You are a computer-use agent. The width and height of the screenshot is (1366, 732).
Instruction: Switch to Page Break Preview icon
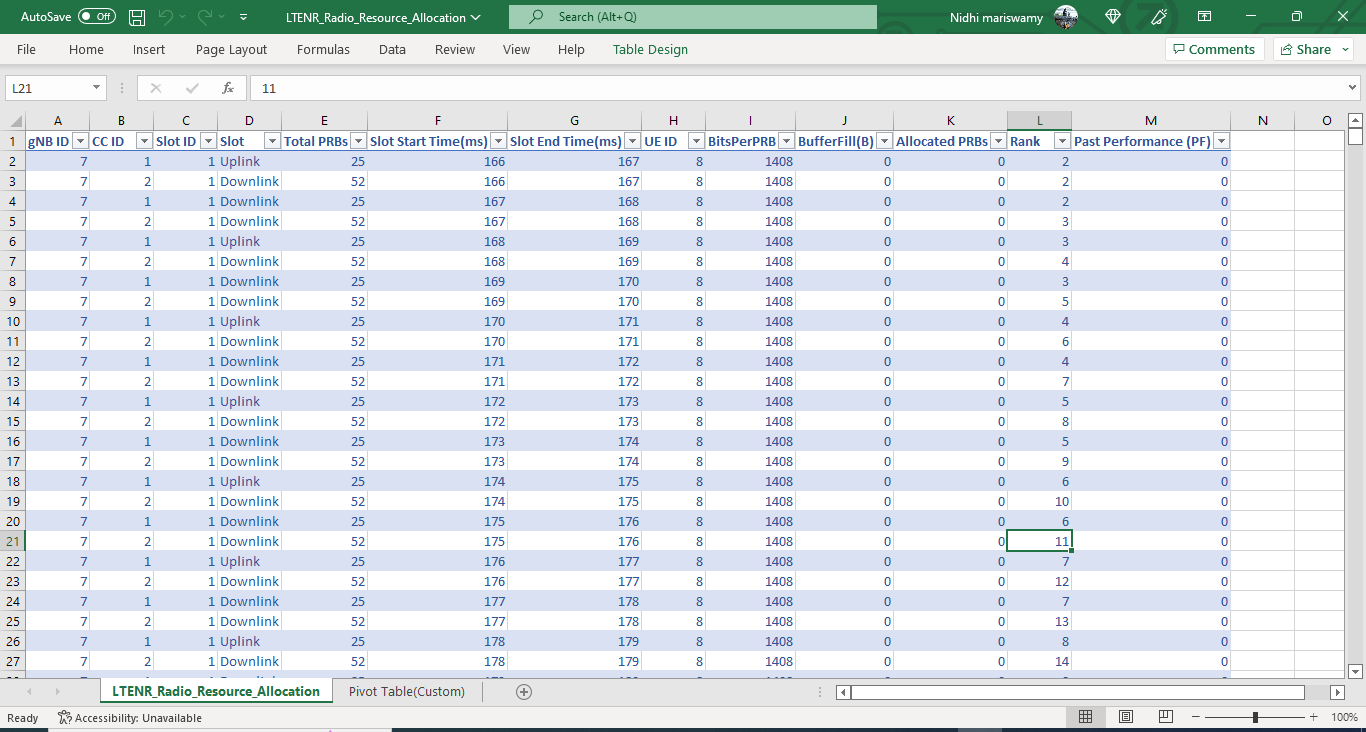1165,717
